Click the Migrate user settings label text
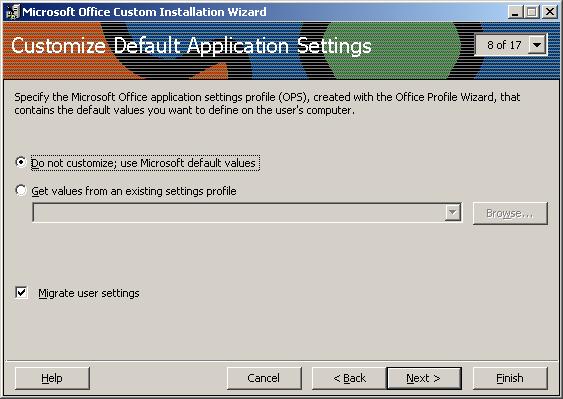563x399 pixels. point(89,293)
